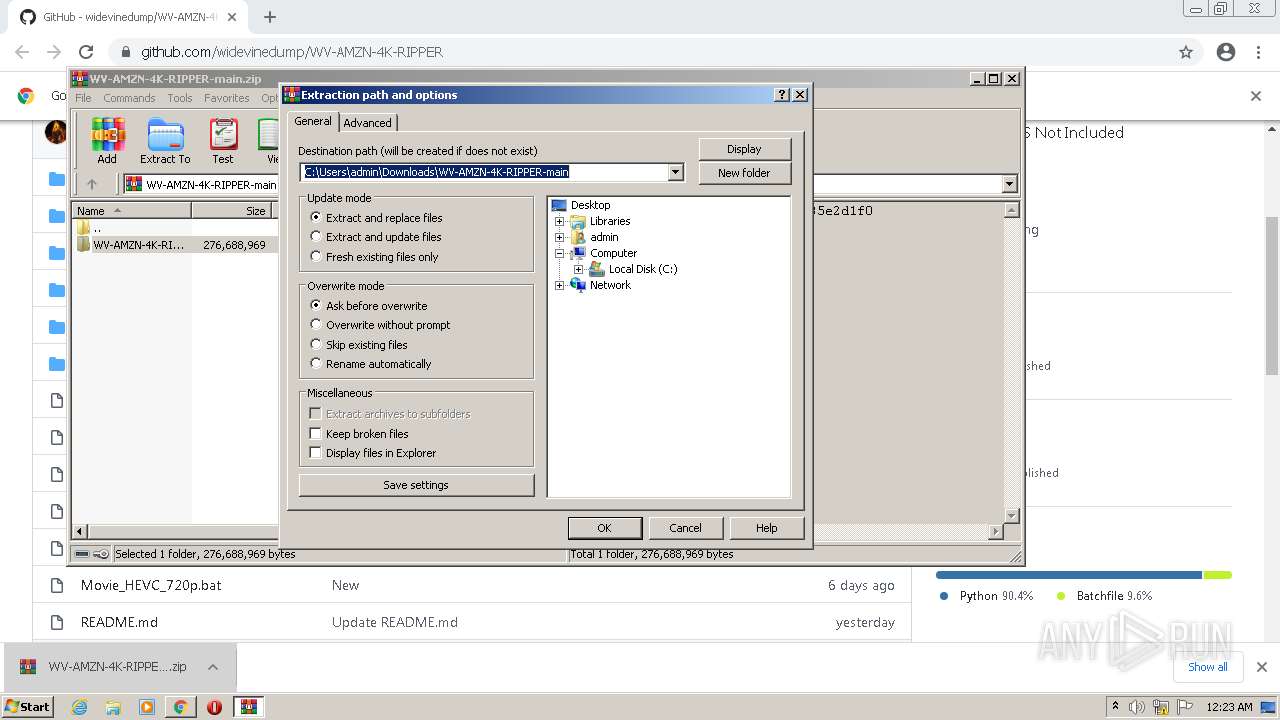The width and height of the screenshot is (1280, 720).
Task: Open Windows Explorer folder in taskbar
Action: [x=113, y=707]
